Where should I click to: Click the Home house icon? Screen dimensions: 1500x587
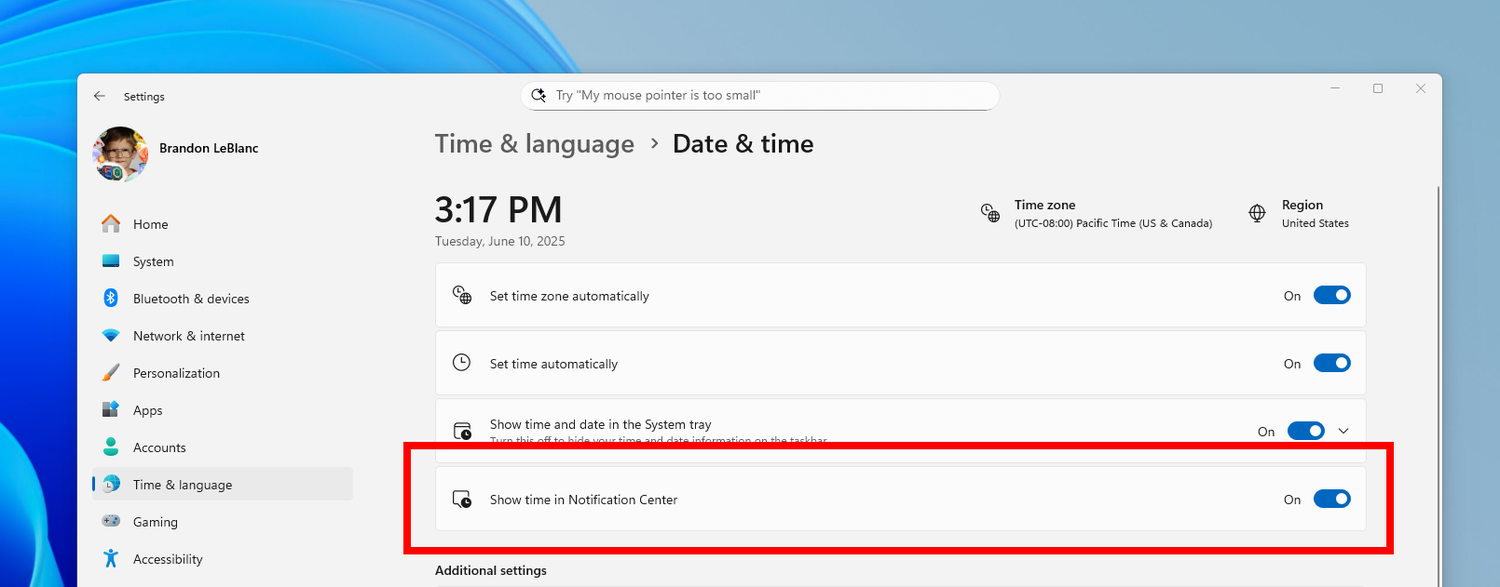coord(111,224)
